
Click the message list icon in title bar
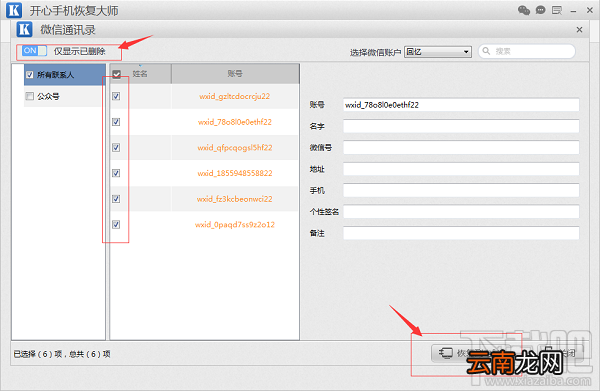coord(557,10)
